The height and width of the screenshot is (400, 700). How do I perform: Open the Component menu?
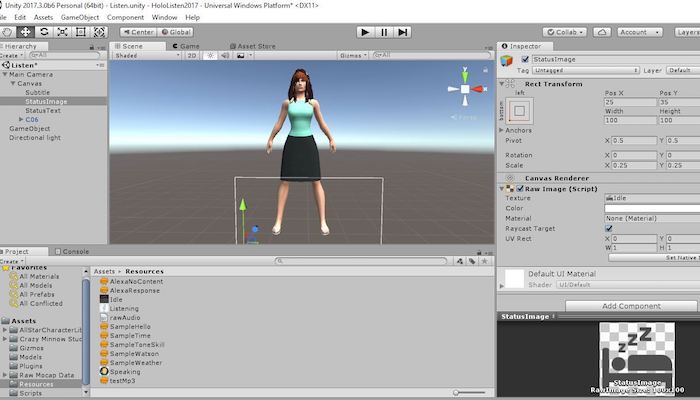click(x=125, y=17)
